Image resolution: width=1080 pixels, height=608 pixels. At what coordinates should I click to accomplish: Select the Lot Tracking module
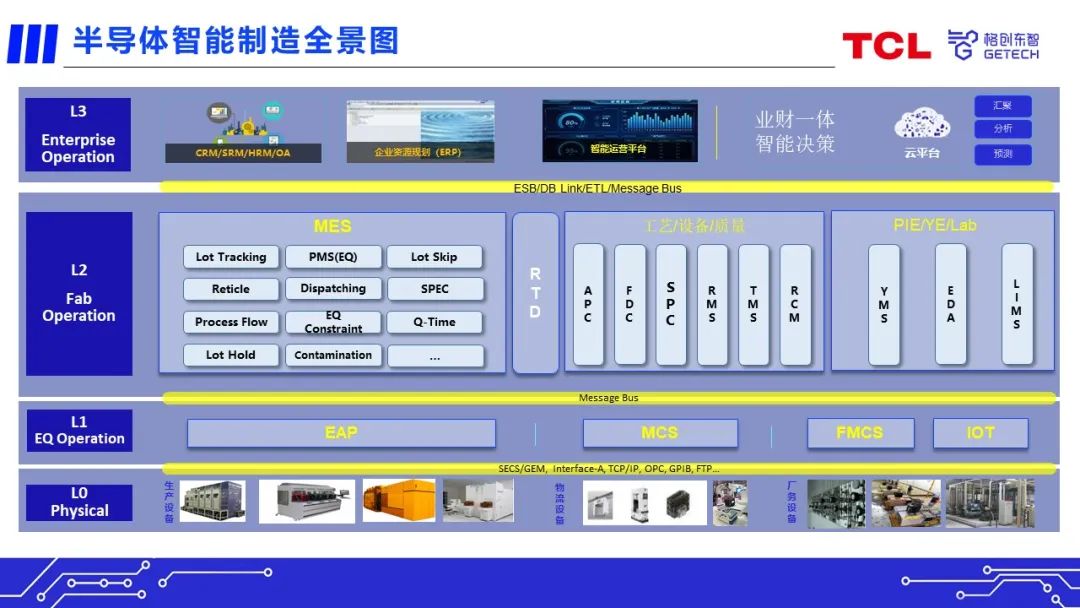(231, 257)
